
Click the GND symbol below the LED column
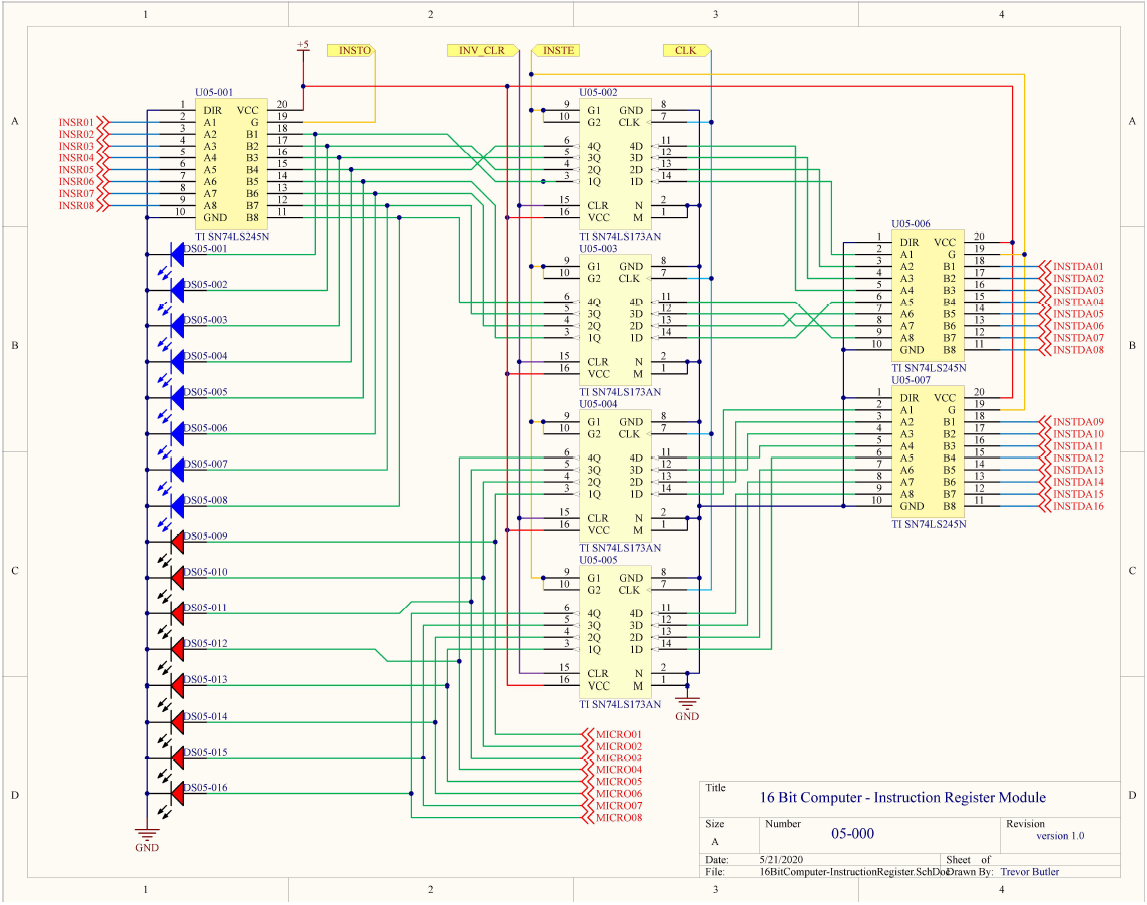click(x=147, y=836)
